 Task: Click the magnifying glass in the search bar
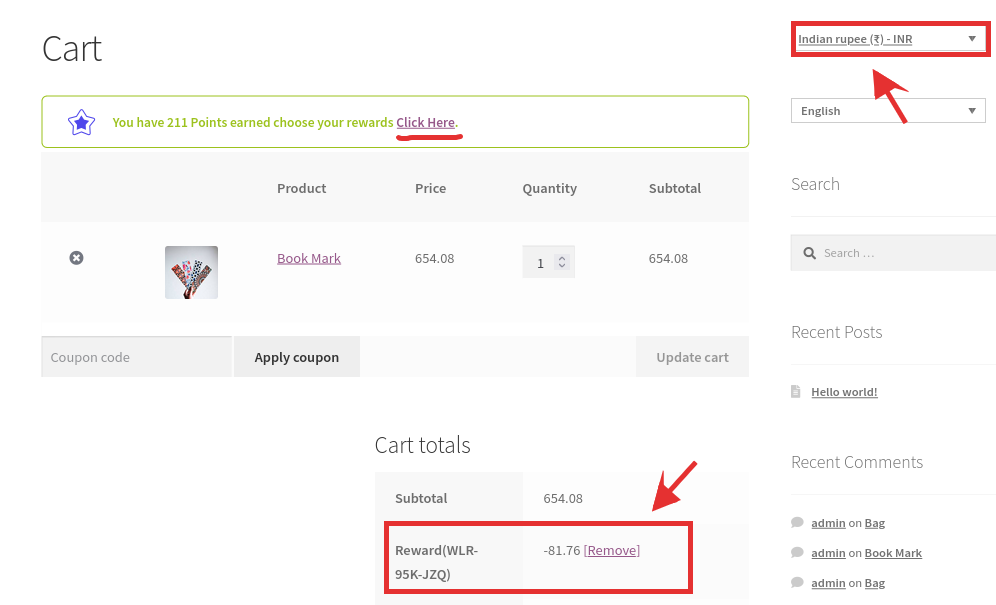[x=810, y=253]
